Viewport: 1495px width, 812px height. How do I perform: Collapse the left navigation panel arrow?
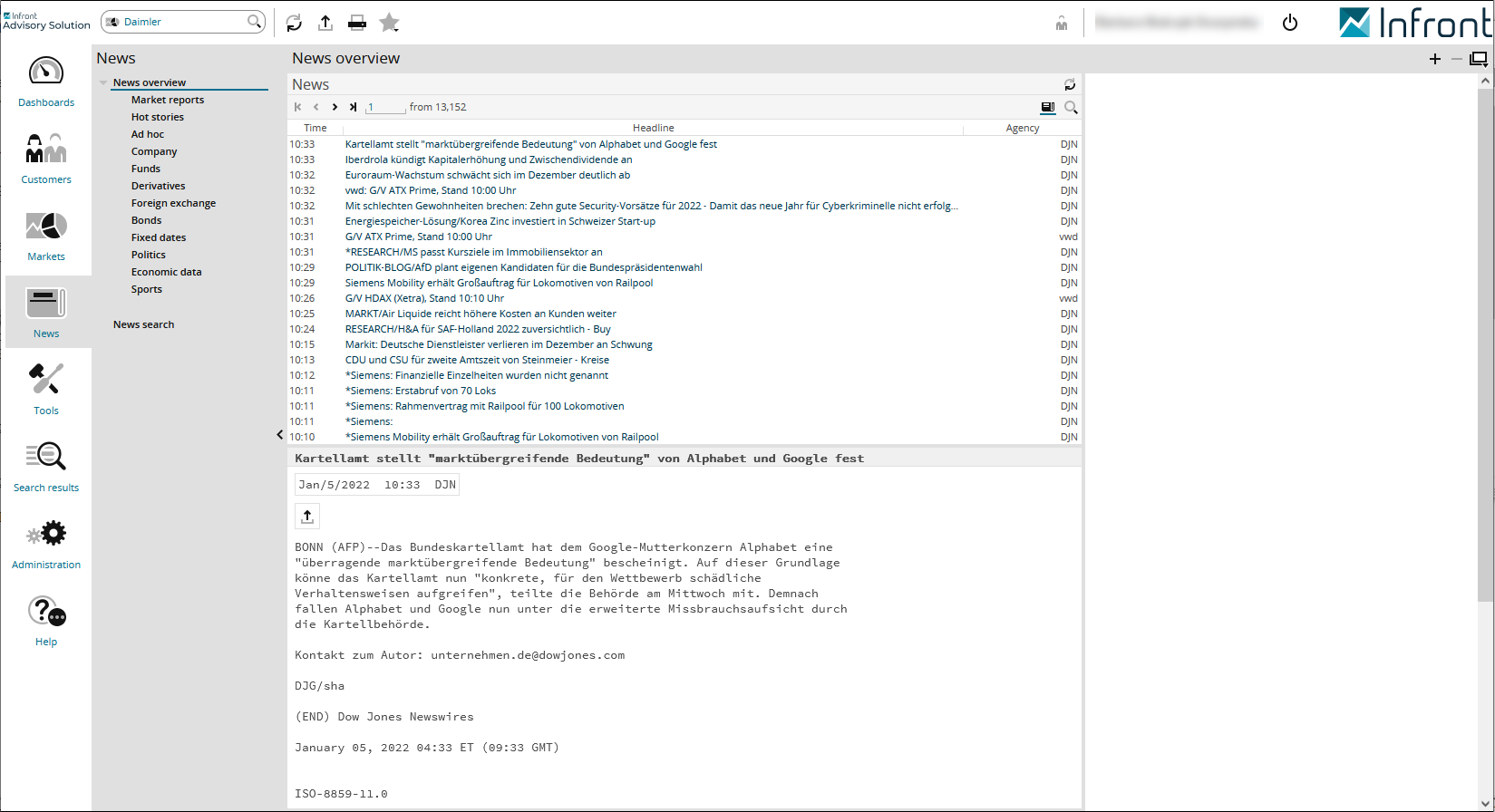[279, 435]
